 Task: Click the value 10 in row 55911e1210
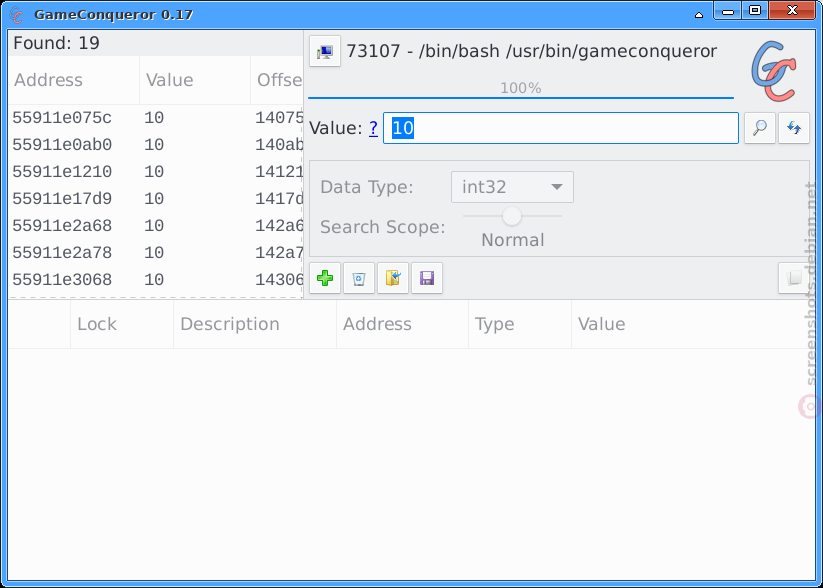(x=154, y=172)
